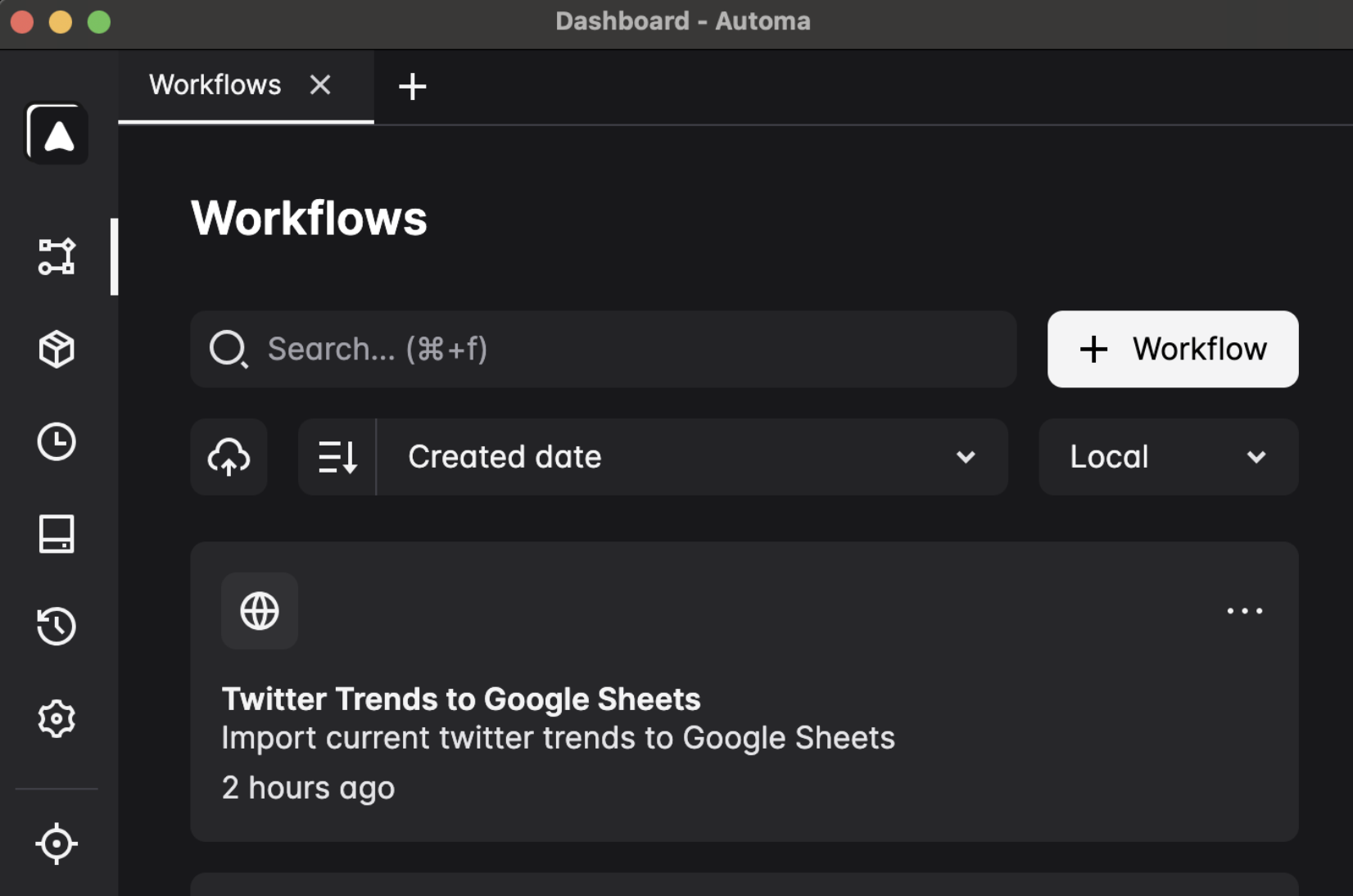
Task: Switch to the Workflows tab
Action: pos(215,85)
